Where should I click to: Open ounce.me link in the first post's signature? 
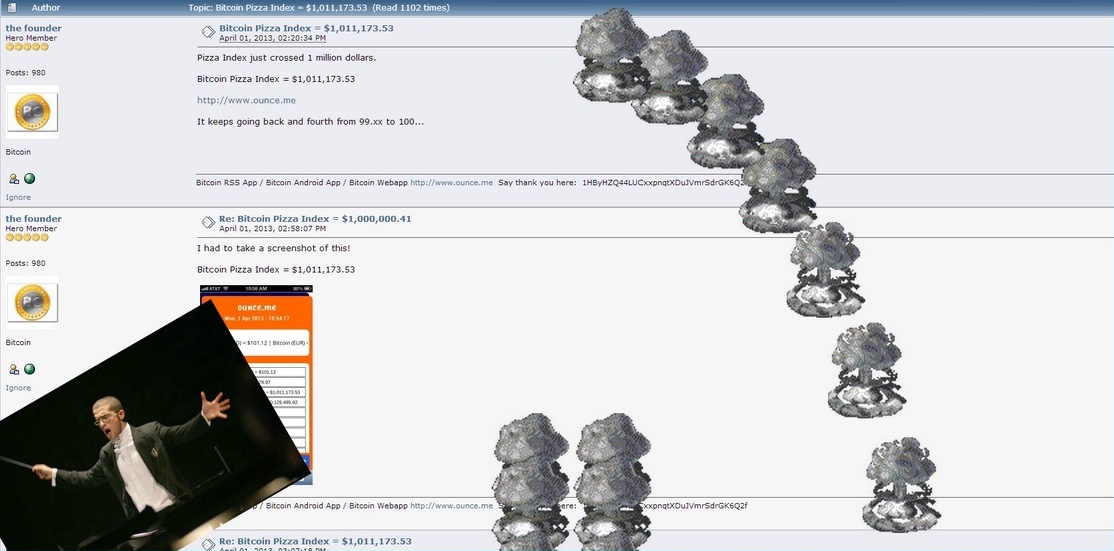pyautogui.click(x=451, y=182)
